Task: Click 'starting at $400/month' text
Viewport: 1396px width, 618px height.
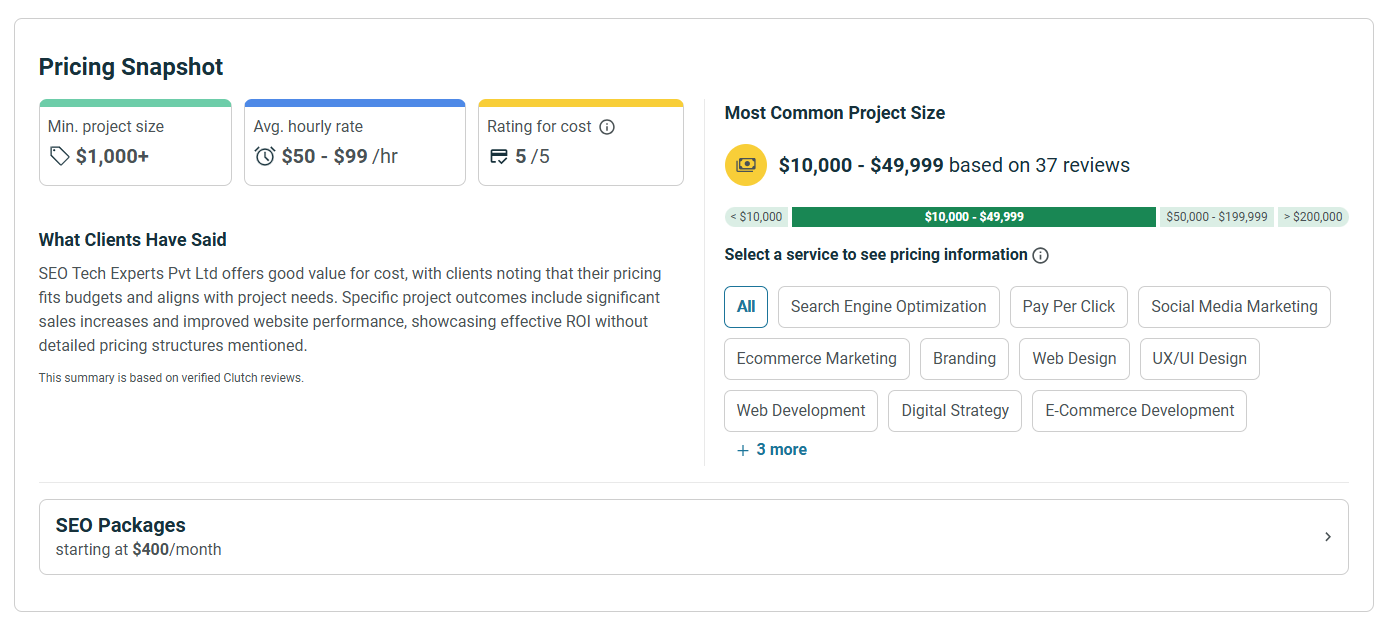Action: pyautogui.click(x=139, y=549)
